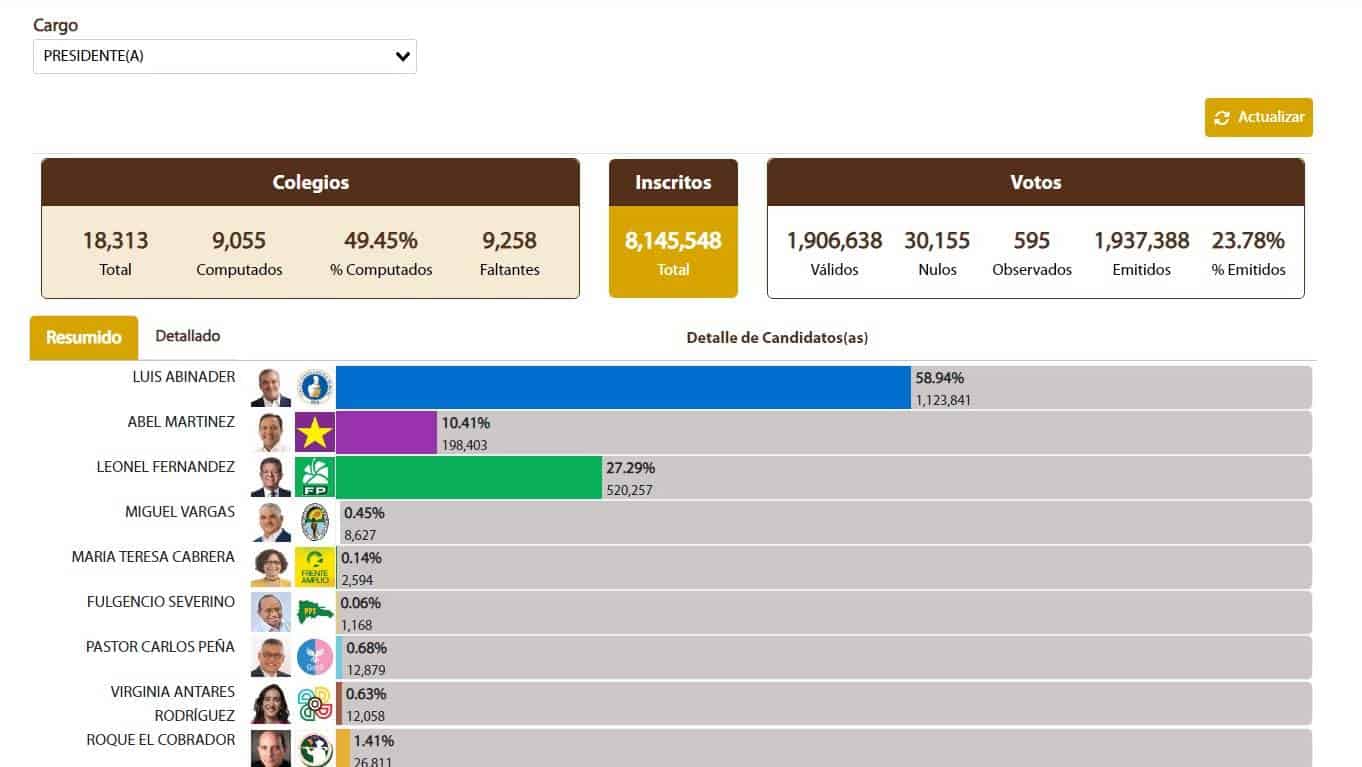Open the colorful party icon beside Virginia Antares
Image resolution: width=1362 pixels, height=767 pixels.
[x=316, y=701]
